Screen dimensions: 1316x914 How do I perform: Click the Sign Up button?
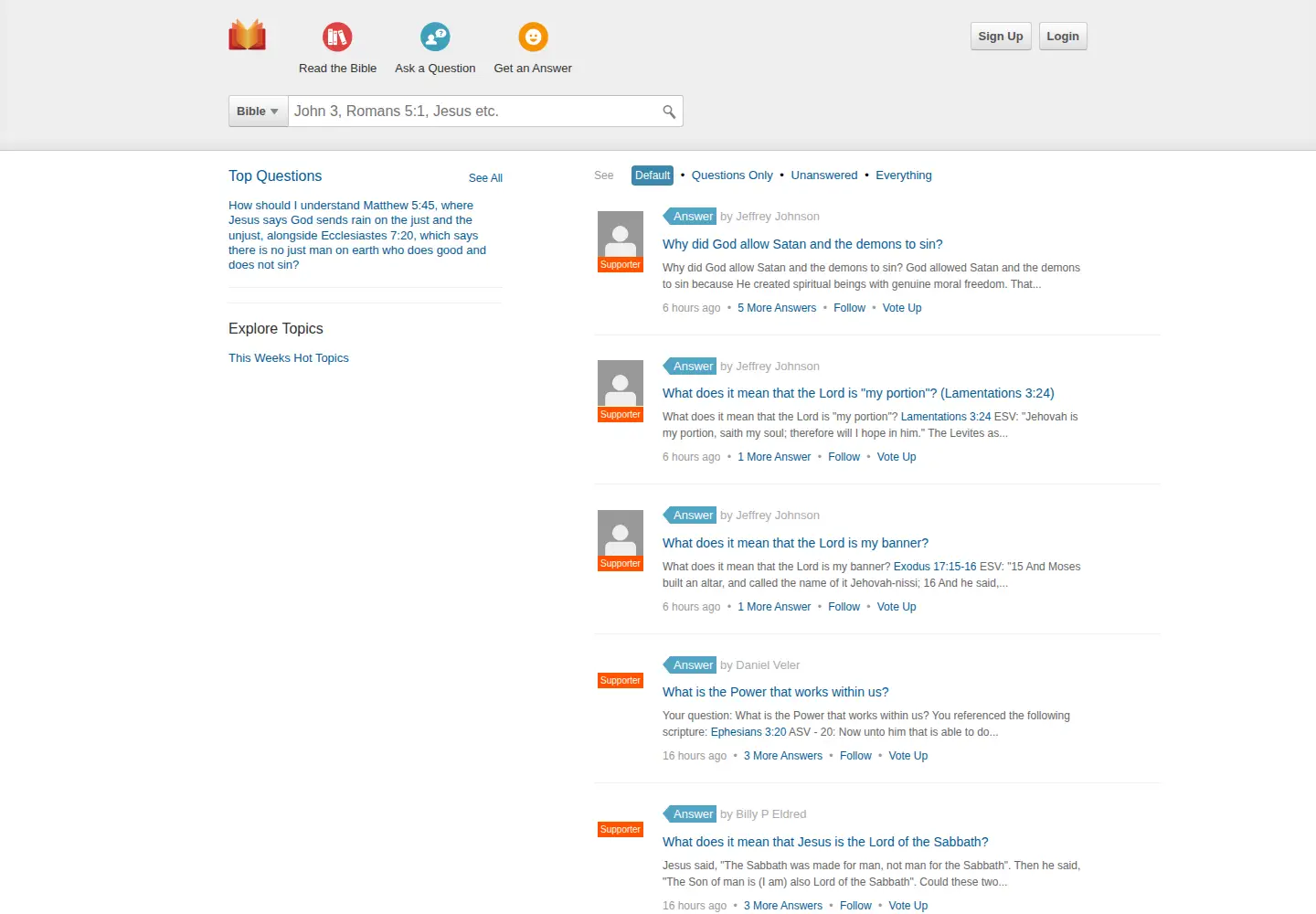point(1001,37)
